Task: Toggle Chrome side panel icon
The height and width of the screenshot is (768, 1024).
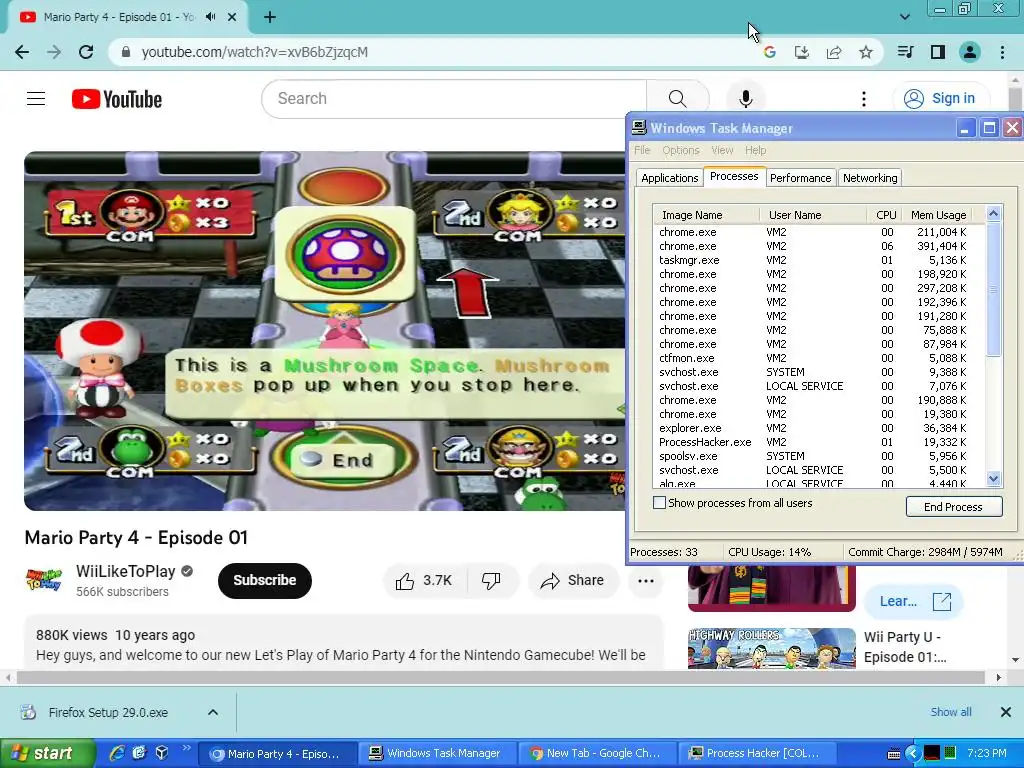Action: tap(938, 52)
